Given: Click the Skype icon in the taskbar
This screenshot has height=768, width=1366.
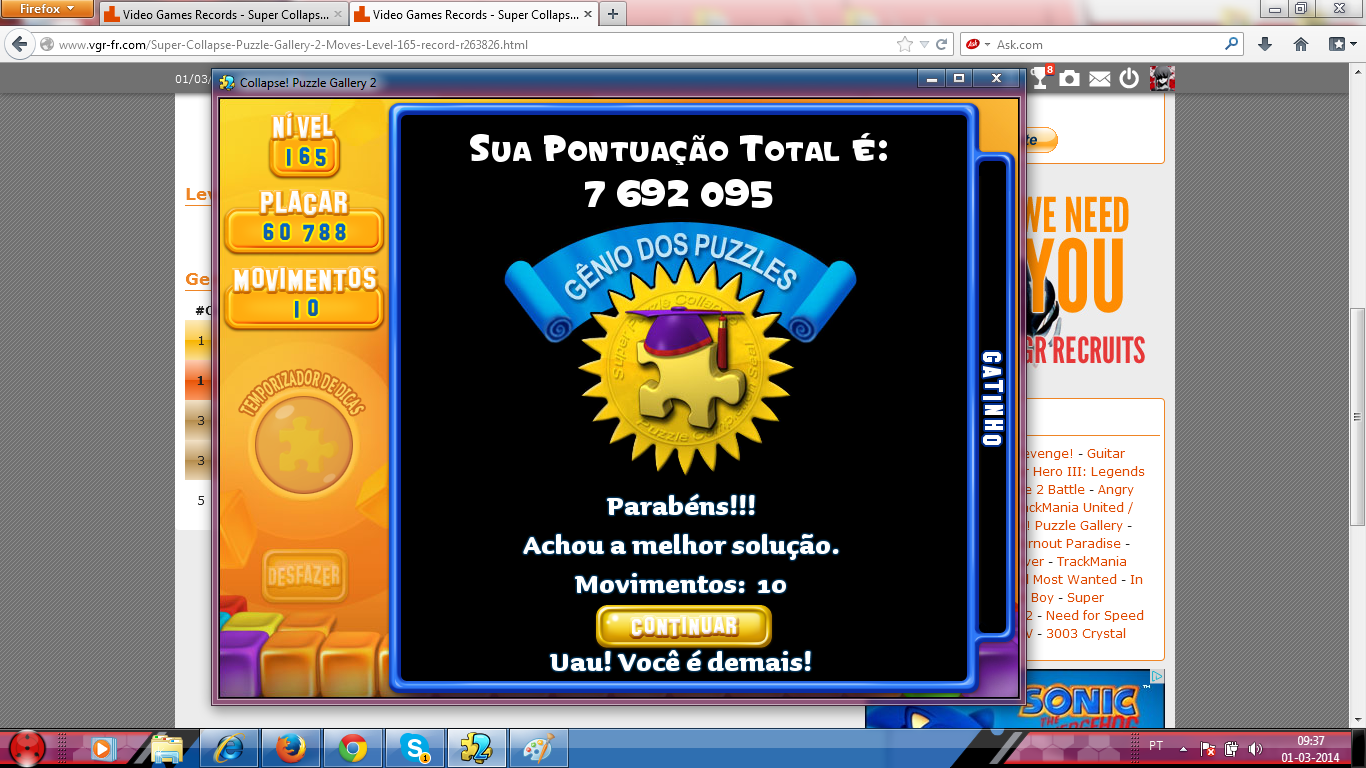Looking at the screenshot, I should (x=413, y=747).
